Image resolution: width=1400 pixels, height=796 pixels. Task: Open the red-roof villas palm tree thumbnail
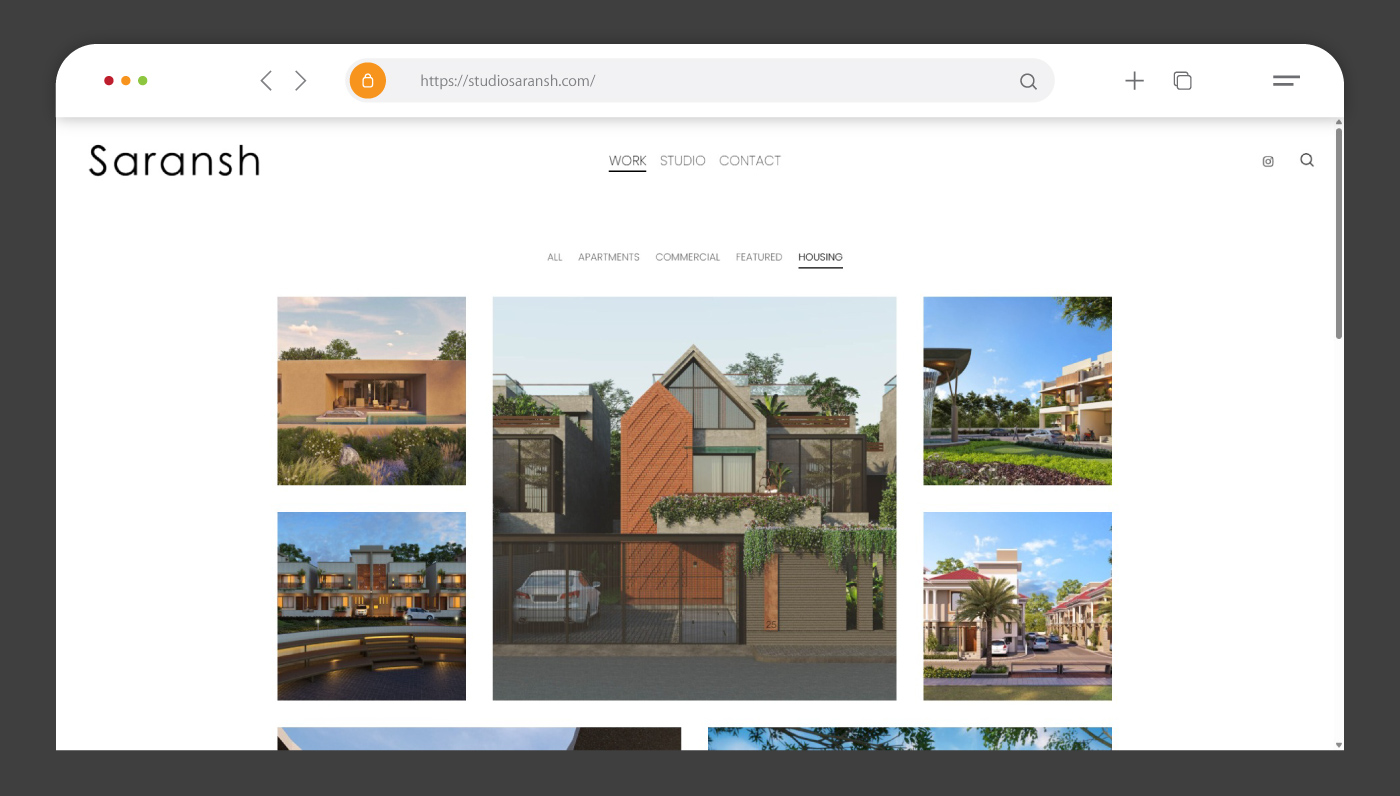coord(1017,606)
